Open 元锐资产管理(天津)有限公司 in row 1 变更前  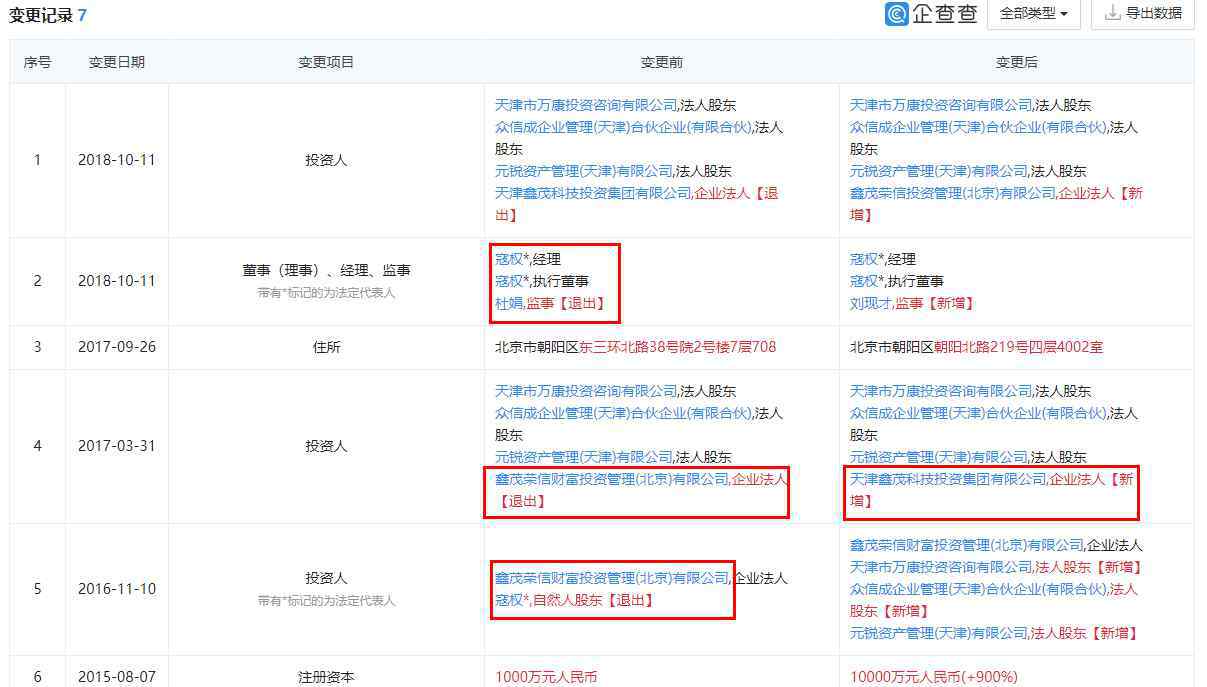click(x=583, y=171)
